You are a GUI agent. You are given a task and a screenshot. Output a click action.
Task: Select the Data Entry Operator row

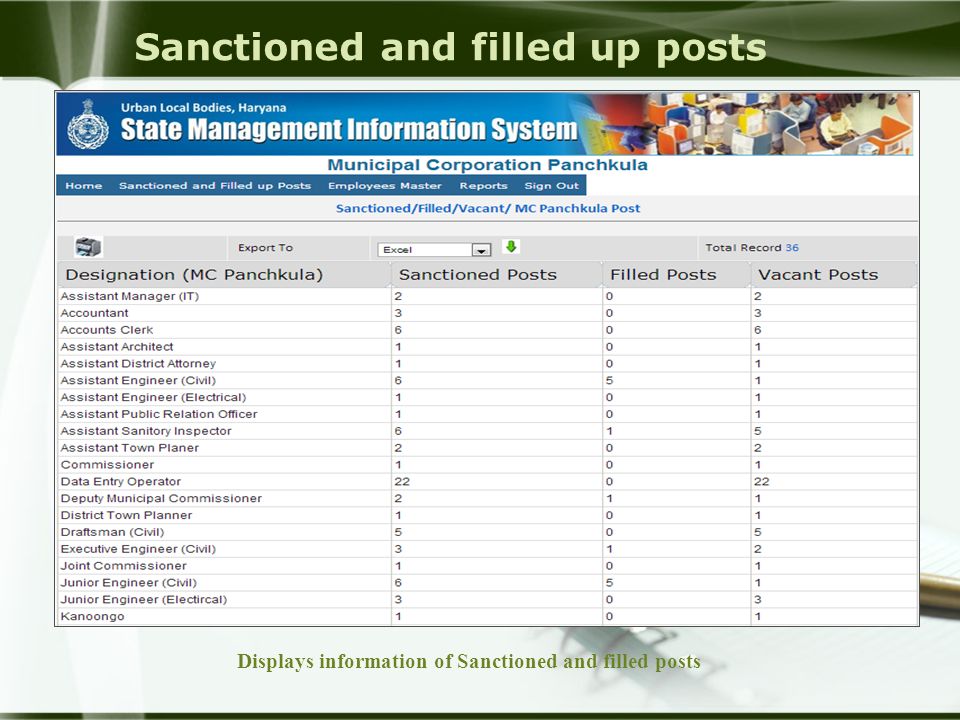[488, 481]
